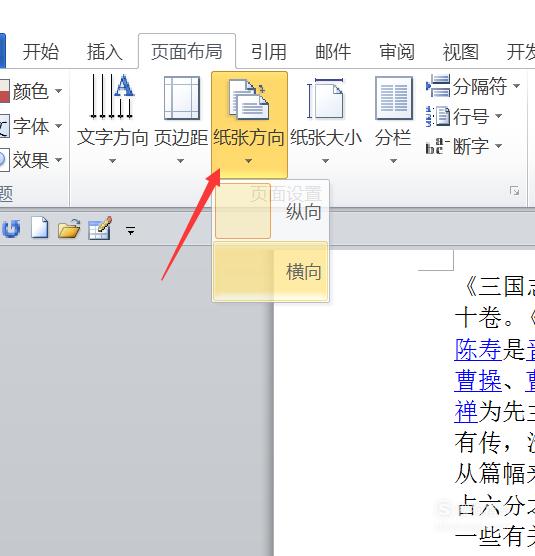The width and height of the screenshot is (535, 556).
Task: Select the 页面布局 tab
Action: (x=187, y=52)
